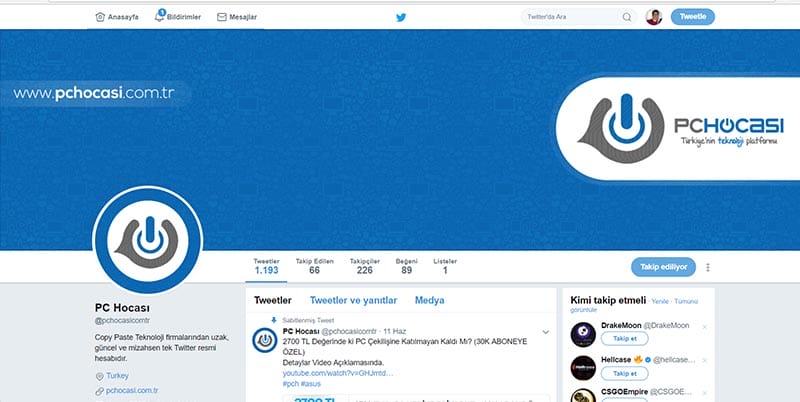Click DrakeMoon's avatar in suggestions
The width and height of the screenshot is (800, 402).
(x=583, y=333)
